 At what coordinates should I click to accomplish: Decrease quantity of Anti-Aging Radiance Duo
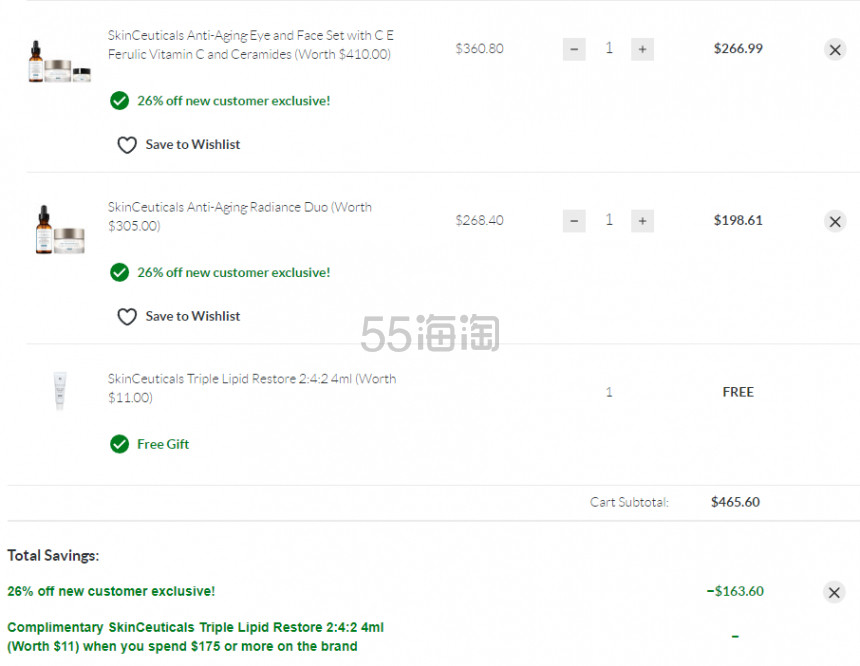coord(574,221)
